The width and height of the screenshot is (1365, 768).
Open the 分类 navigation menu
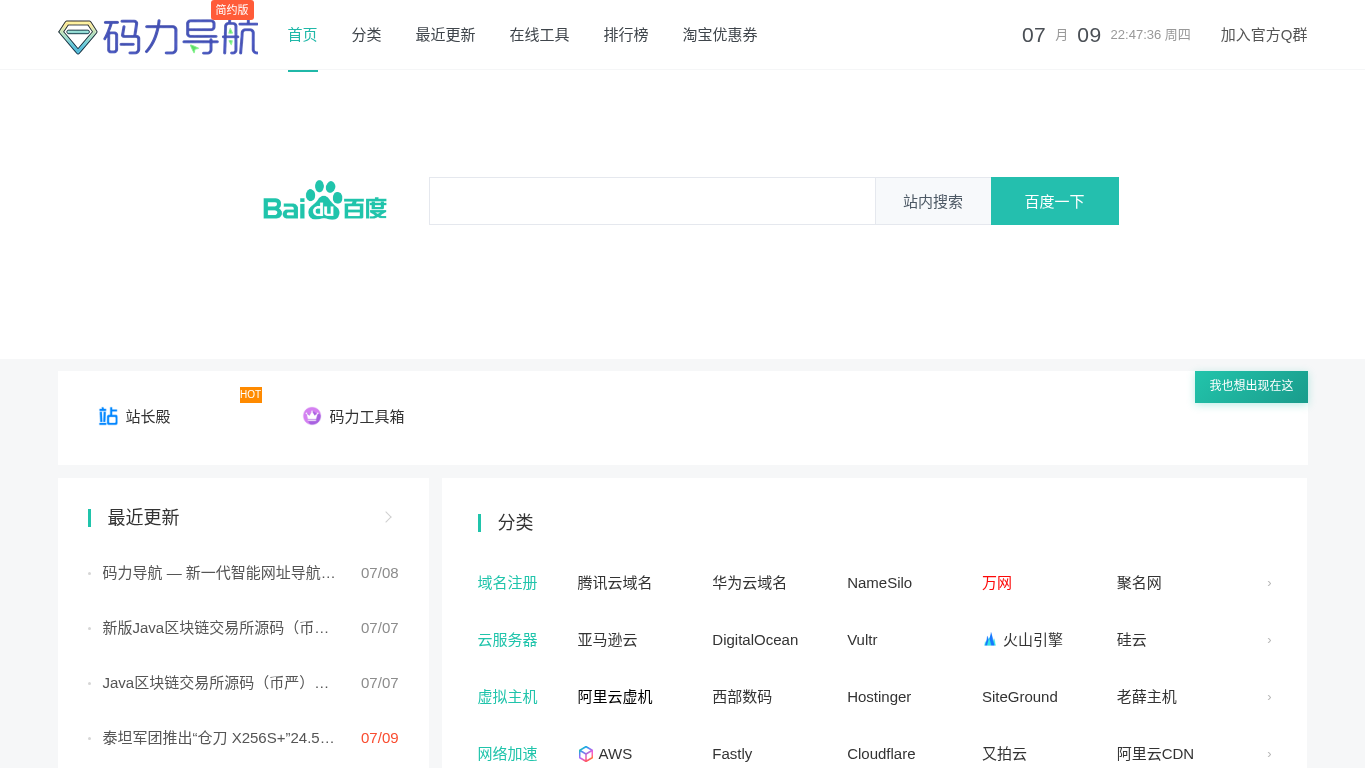(367, 35)
